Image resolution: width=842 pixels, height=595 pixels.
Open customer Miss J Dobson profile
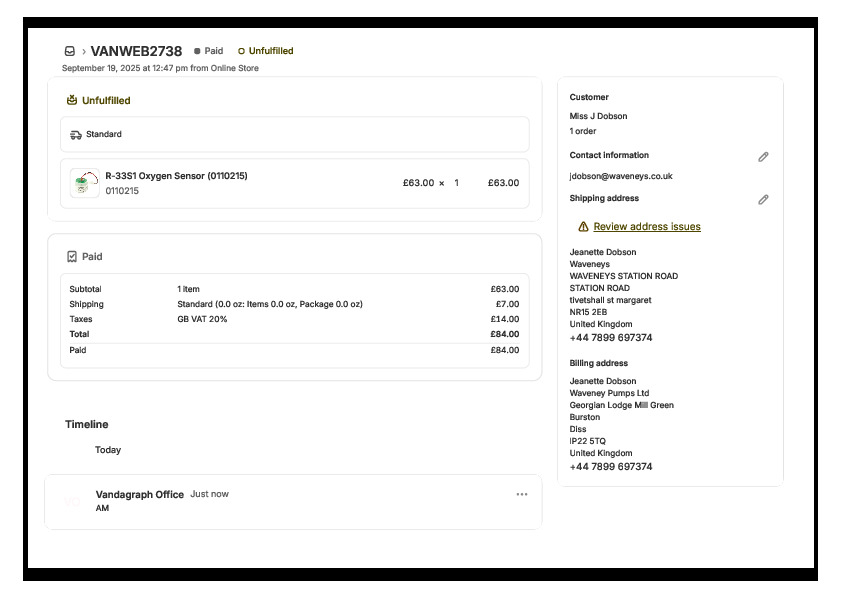[598, 116]
